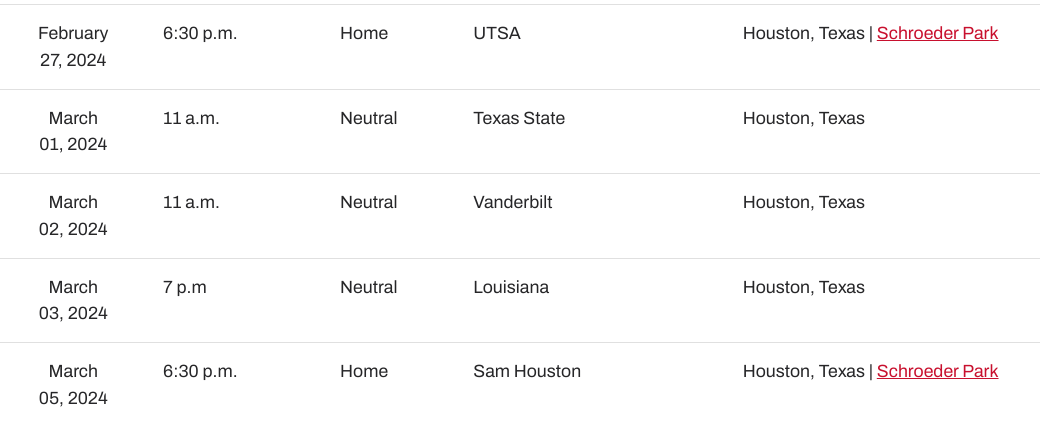The image size is (1040, 423).
Task: Click the 7 p.m time for Louisiana game
Action: click(185, 287)
